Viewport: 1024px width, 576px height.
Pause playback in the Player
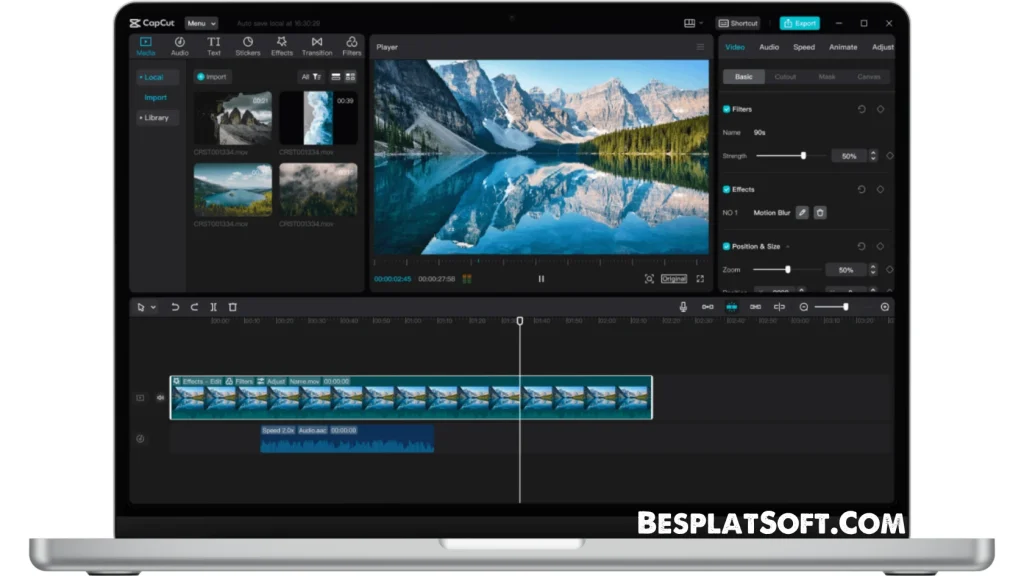click(541, 279)
